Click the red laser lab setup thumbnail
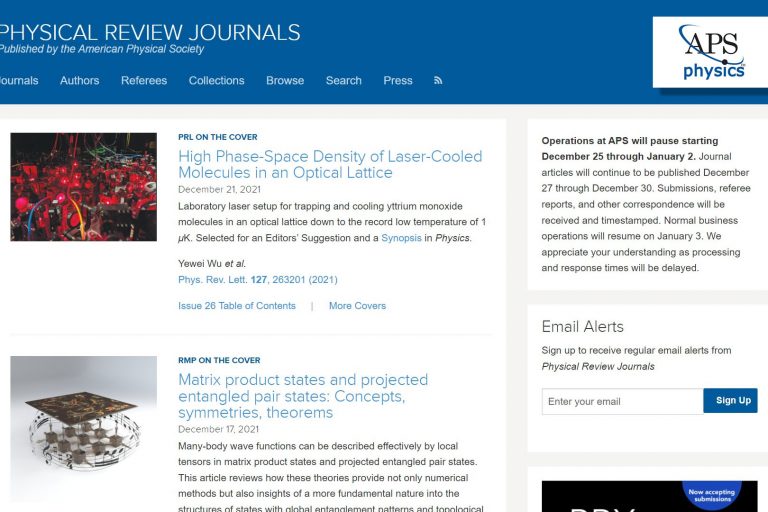 pyautogui.click(x=83, y=187)
